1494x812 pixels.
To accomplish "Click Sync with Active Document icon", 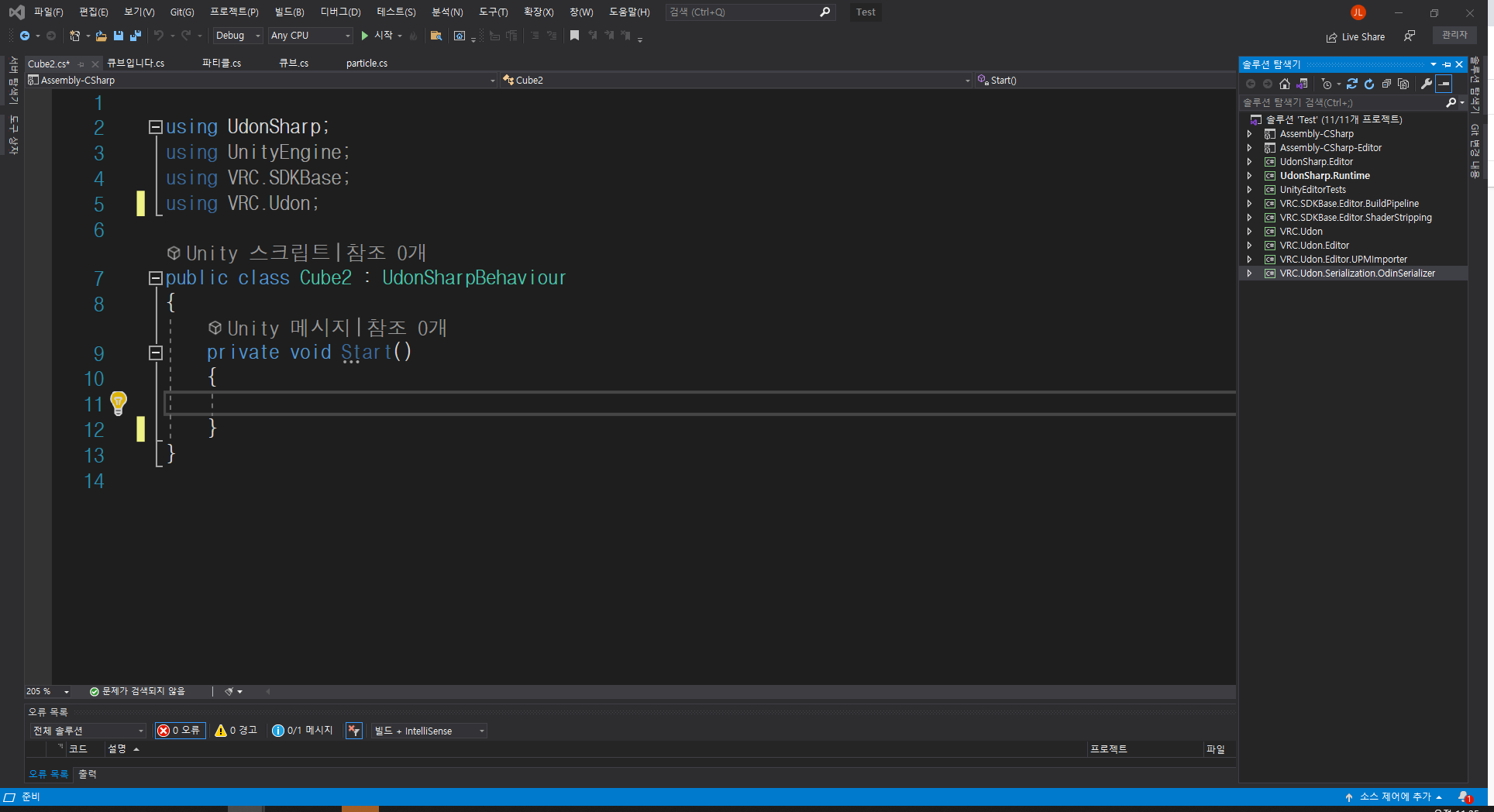I will (x=1352, y=84).
